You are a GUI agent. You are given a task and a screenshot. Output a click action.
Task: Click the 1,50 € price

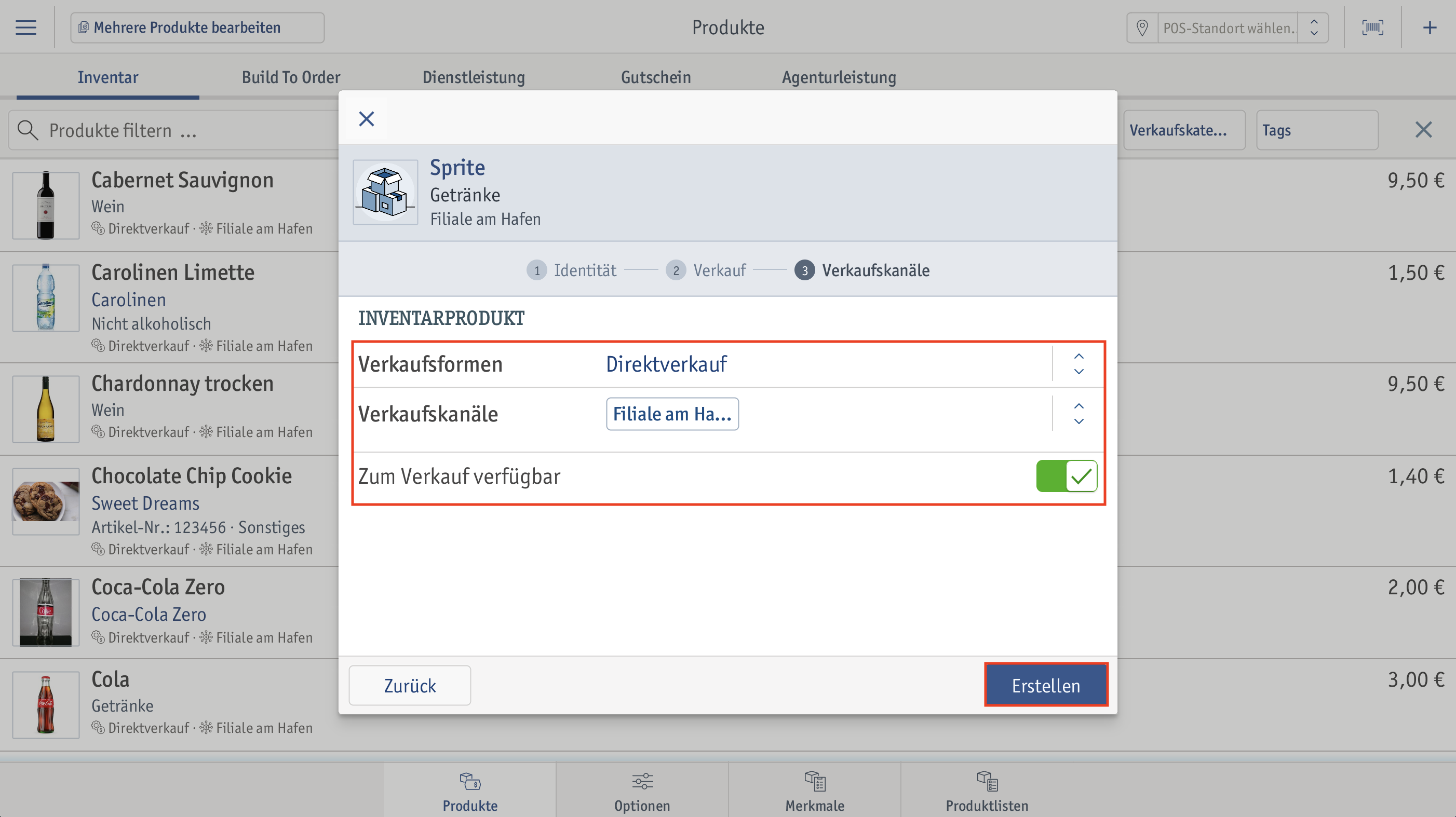(x=1416, y=273)
